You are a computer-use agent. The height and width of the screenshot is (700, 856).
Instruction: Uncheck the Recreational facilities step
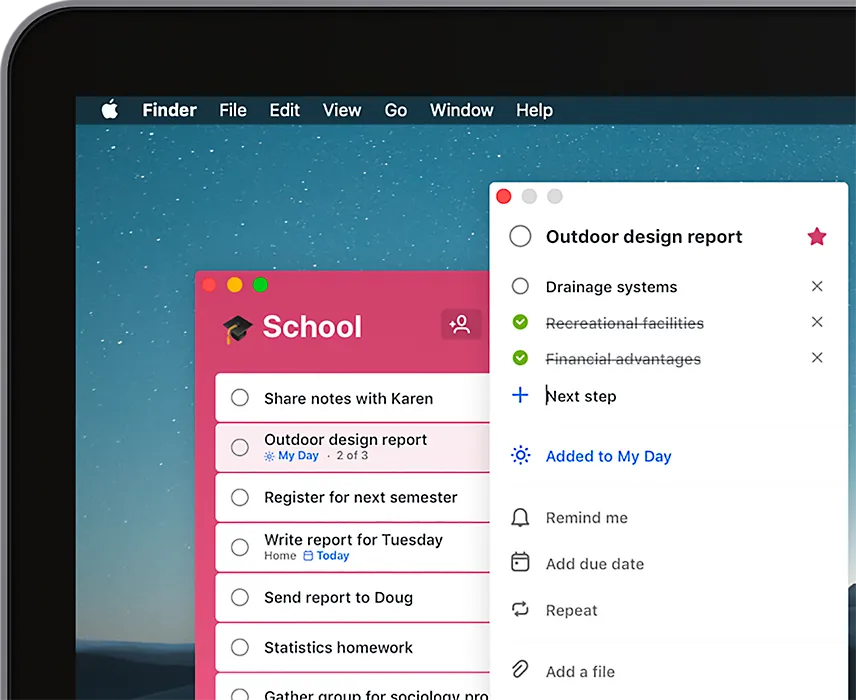pyautogui.click(x=520, y=322)
